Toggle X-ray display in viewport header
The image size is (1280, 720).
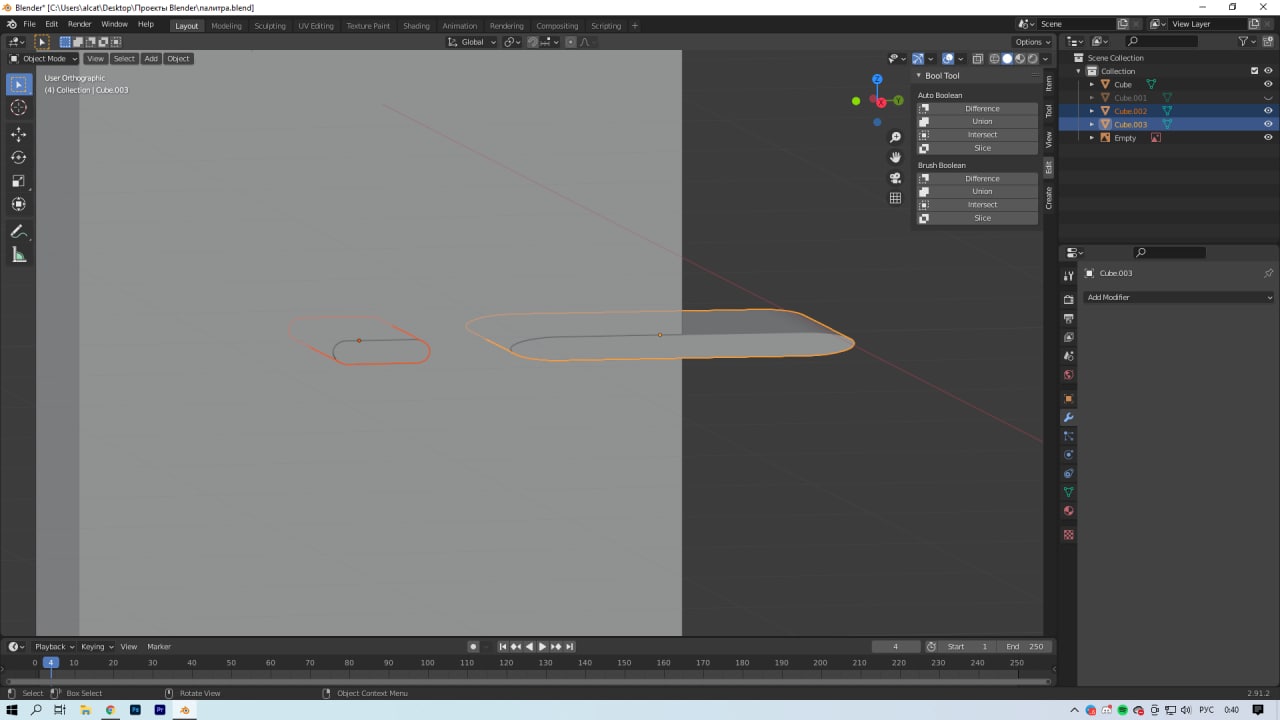(x=978, y=58)
